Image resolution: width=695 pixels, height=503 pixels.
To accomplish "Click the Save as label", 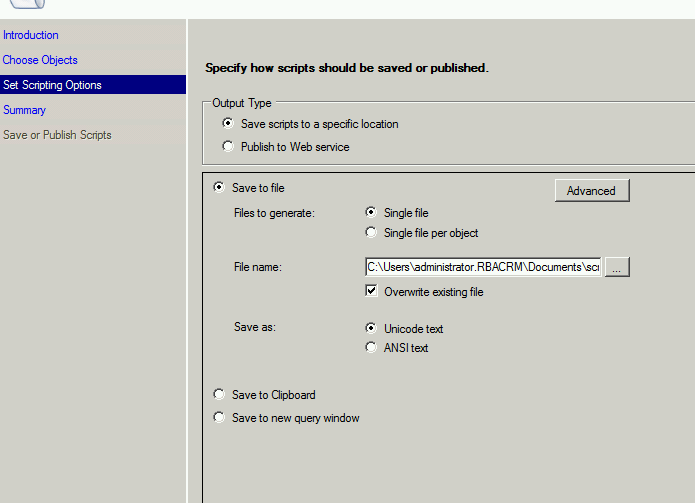I will pyautogui.click(x=255, y=327).
